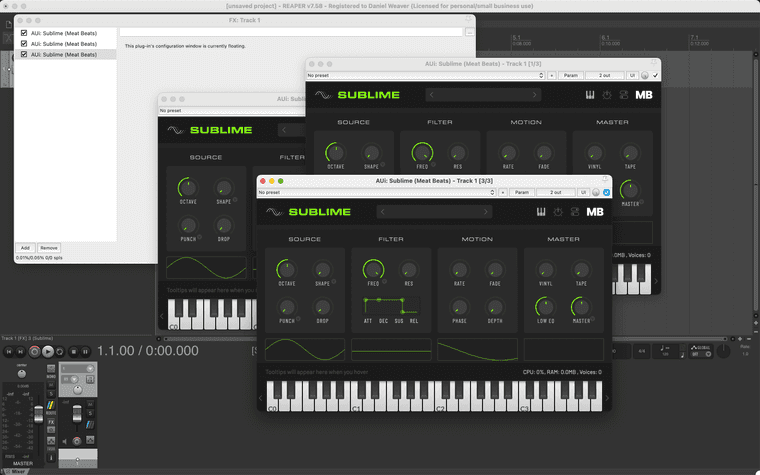The height and width of the screenshot is (475, 760).
Task: Toggle the bypass checkbox in the front plugin window
Action: click(x=607, y=192)
